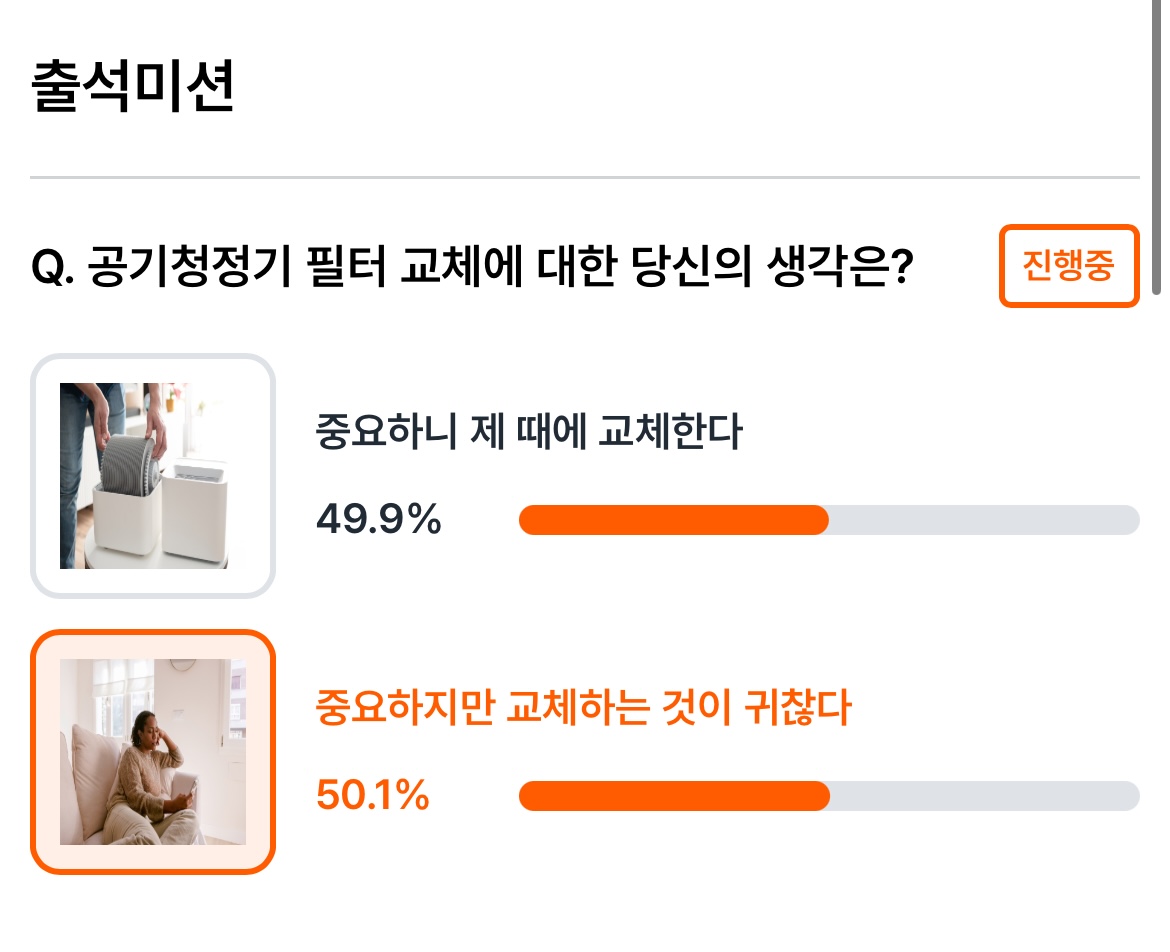The image size is (1170, 952).
Task: Select the woman on sofa thumbnail
Action: tap(153, 752)
